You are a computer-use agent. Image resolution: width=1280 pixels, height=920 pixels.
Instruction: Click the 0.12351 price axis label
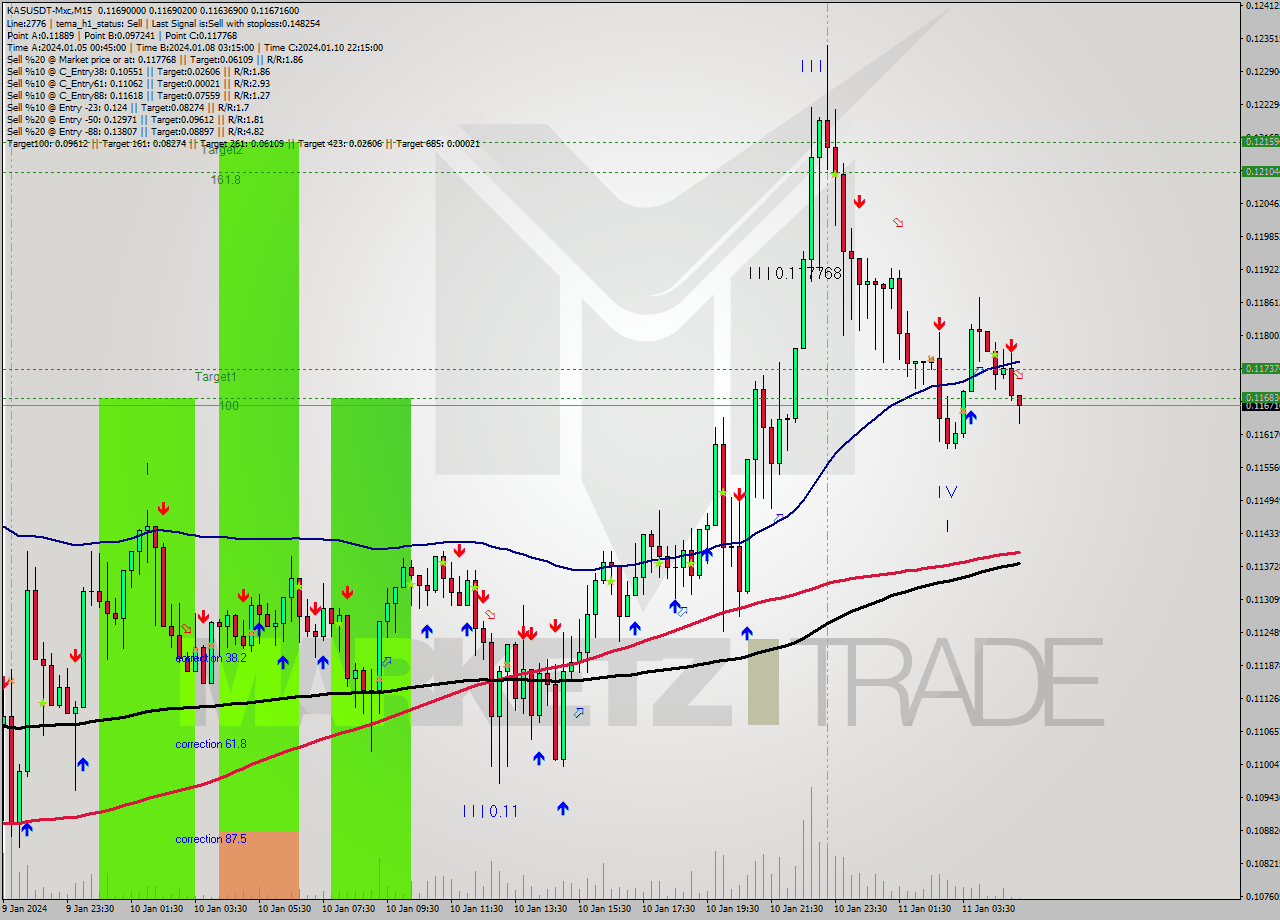(1261, 39)
